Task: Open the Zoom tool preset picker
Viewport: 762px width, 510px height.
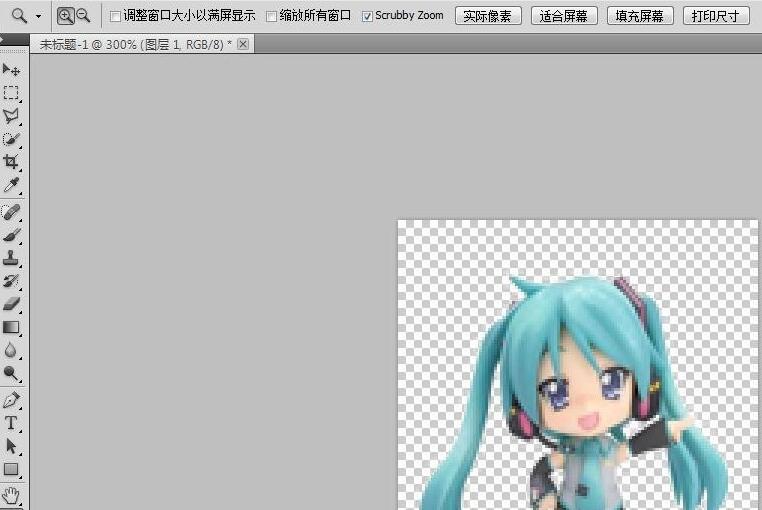Action: pos(38,16)
